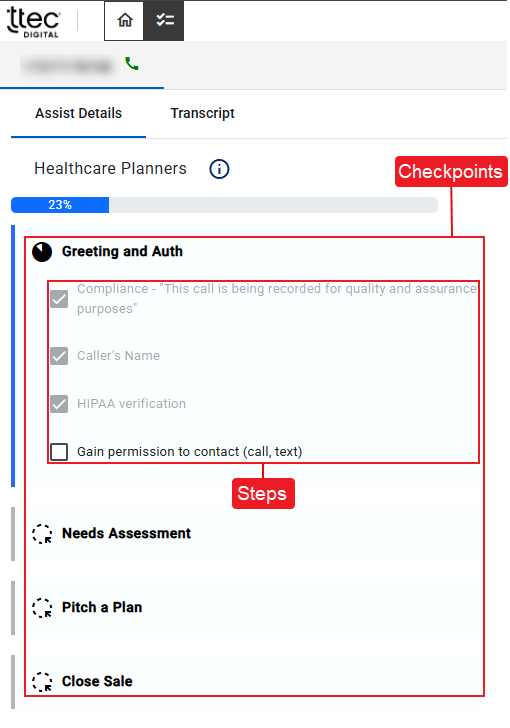The width and height of the screenshot is (510, 728).
Task: Switch to the Transcript tab
Action: click(x=203, y=113)
